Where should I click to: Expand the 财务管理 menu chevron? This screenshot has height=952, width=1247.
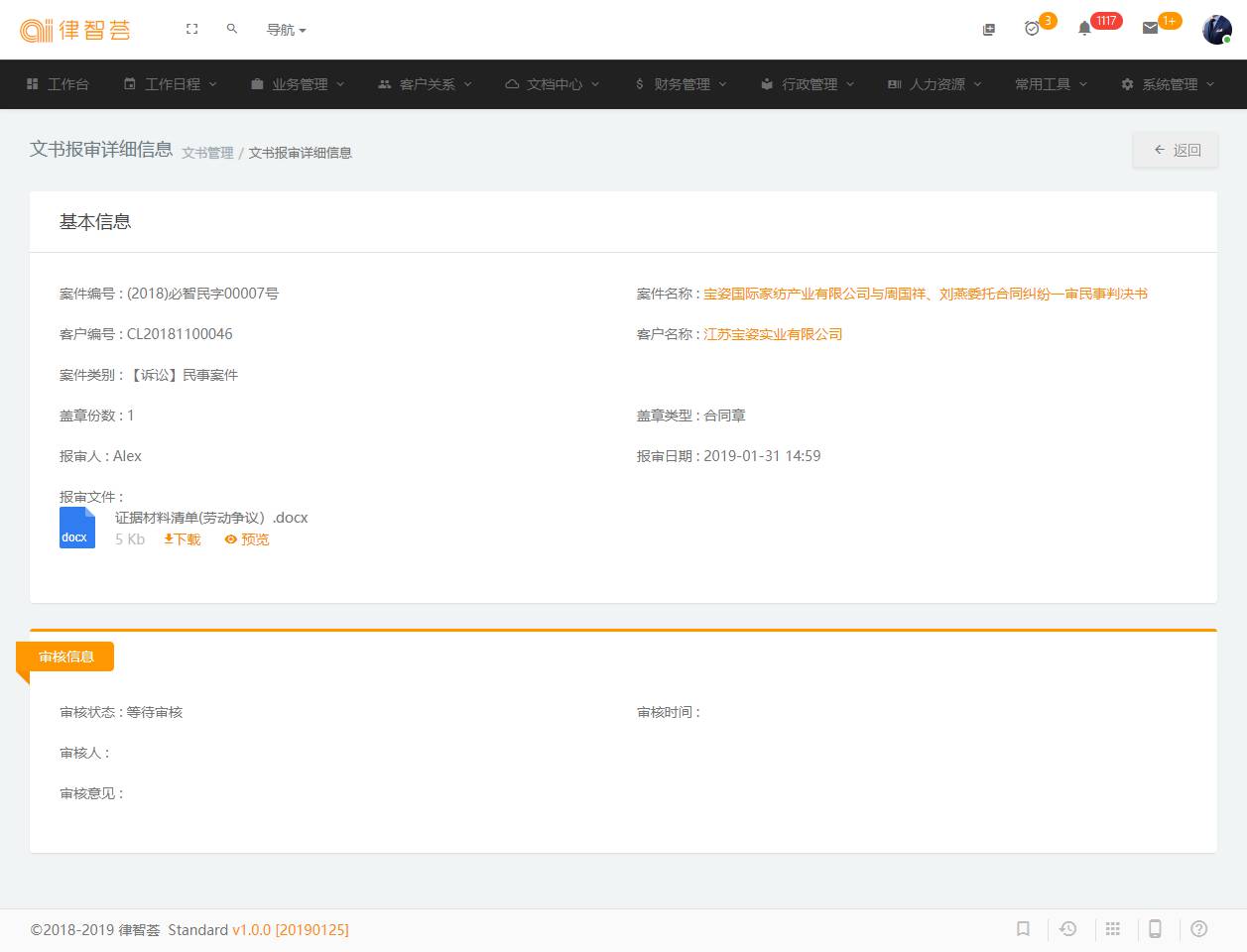pos(724,84)
